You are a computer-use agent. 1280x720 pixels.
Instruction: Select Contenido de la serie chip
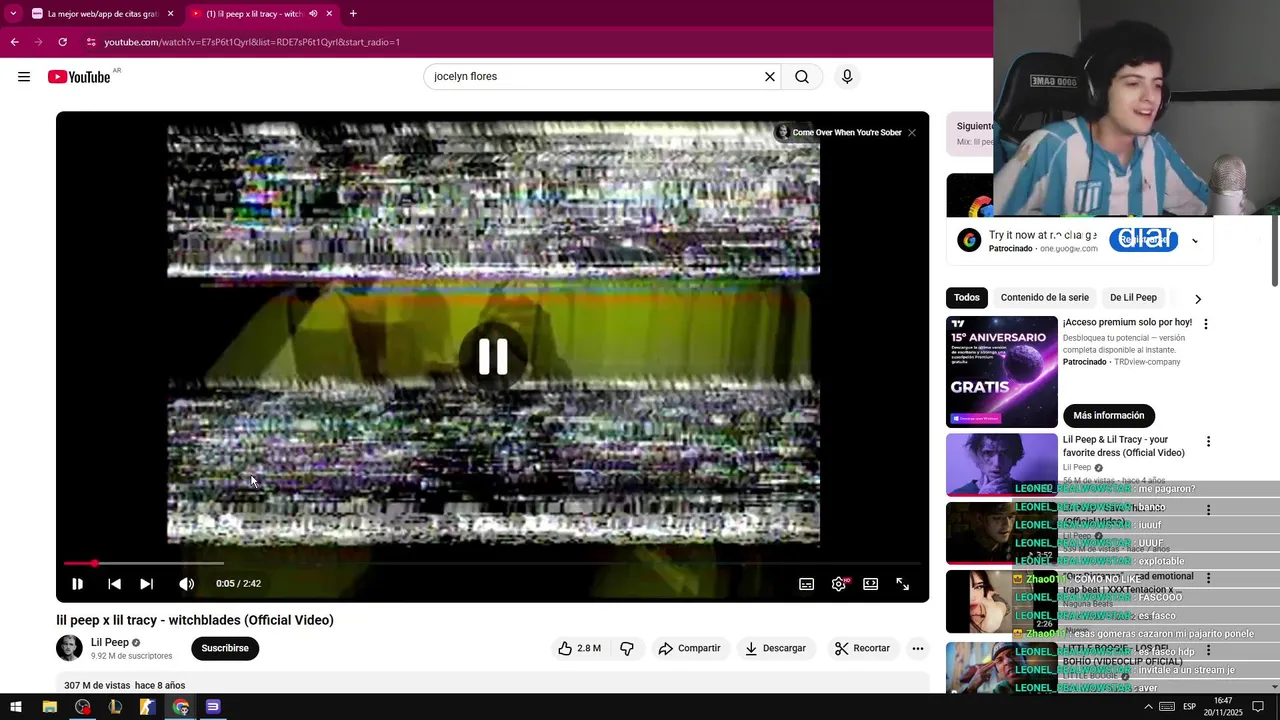click(1044, 298)
